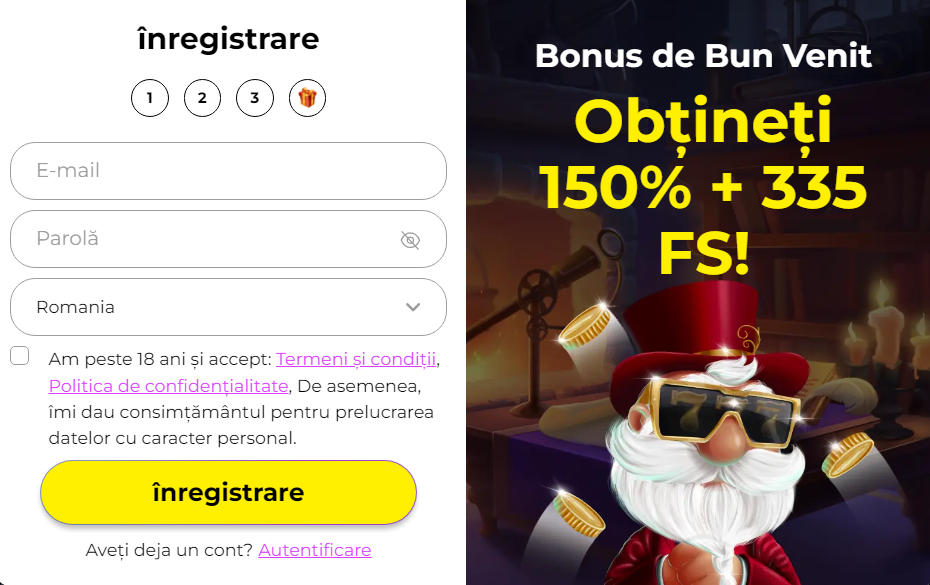930x585 pixels.
Task: Open Politica de confidențialitate link
Action: pos(168,386)
